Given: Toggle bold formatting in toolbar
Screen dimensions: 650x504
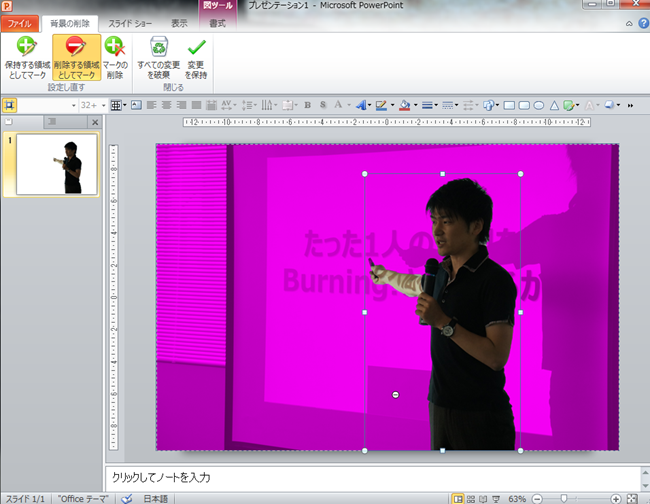Looking at the screenshot, I should [308, 104].
